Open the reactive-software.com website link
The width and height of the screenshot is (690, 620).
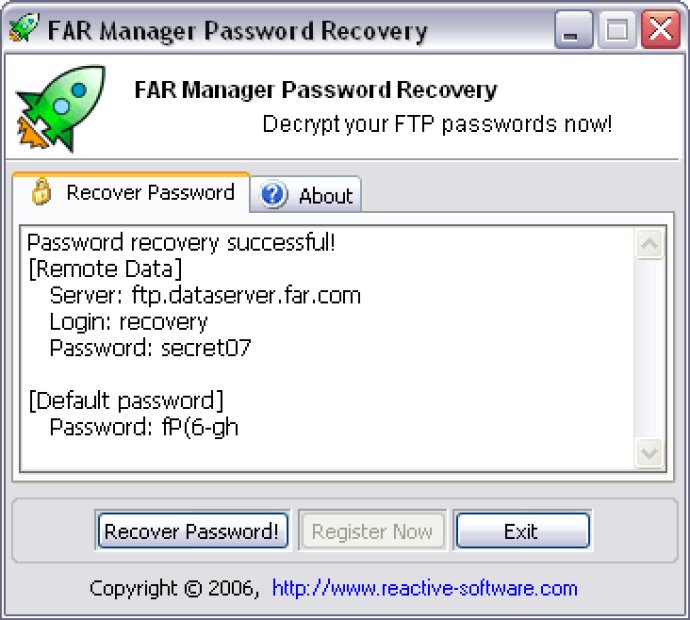425,588
